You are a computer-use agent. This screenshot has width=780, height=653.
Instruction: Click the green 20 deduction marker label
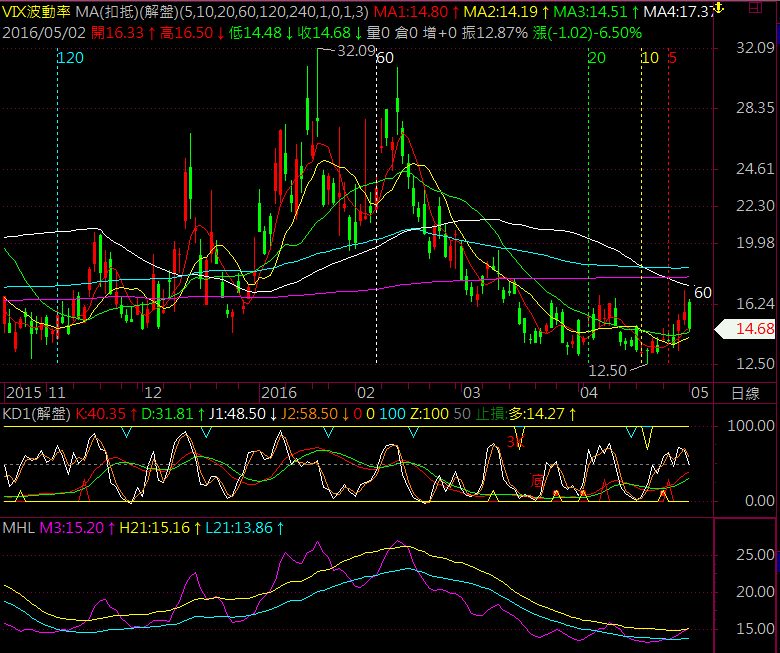(x=597, y=58)
